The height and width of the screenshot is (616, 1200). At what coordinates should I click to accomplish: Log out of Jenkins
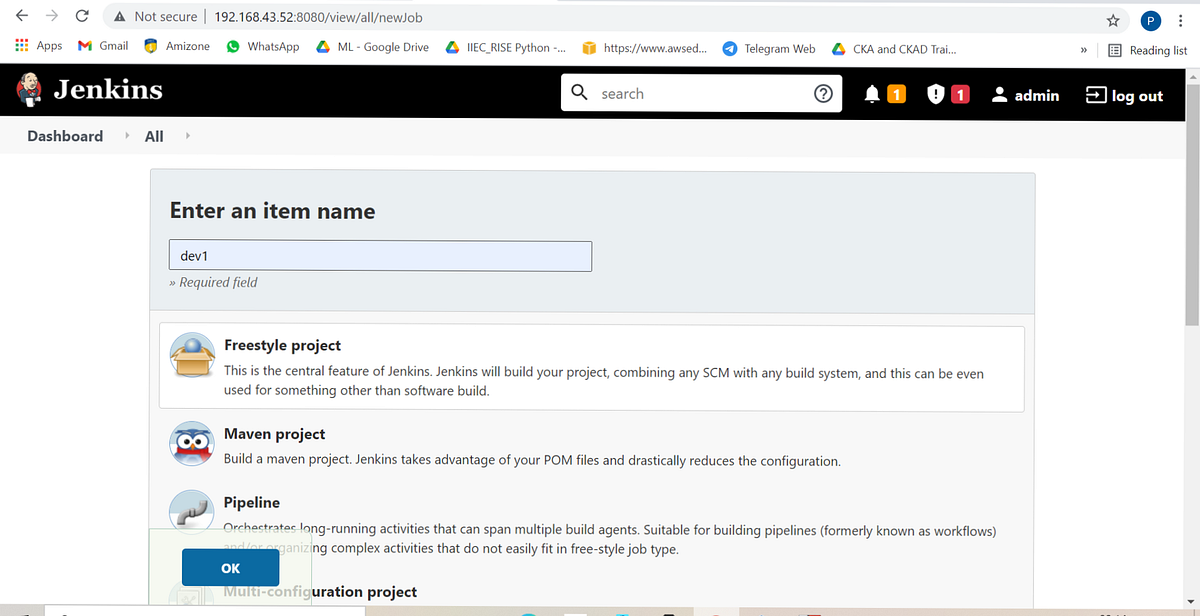pos(1124,95)
